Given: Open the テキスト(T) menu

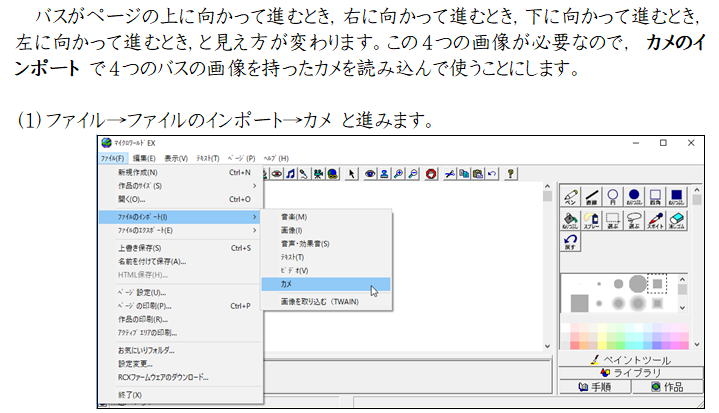Looking at the screenshot, I should (208, 158).
